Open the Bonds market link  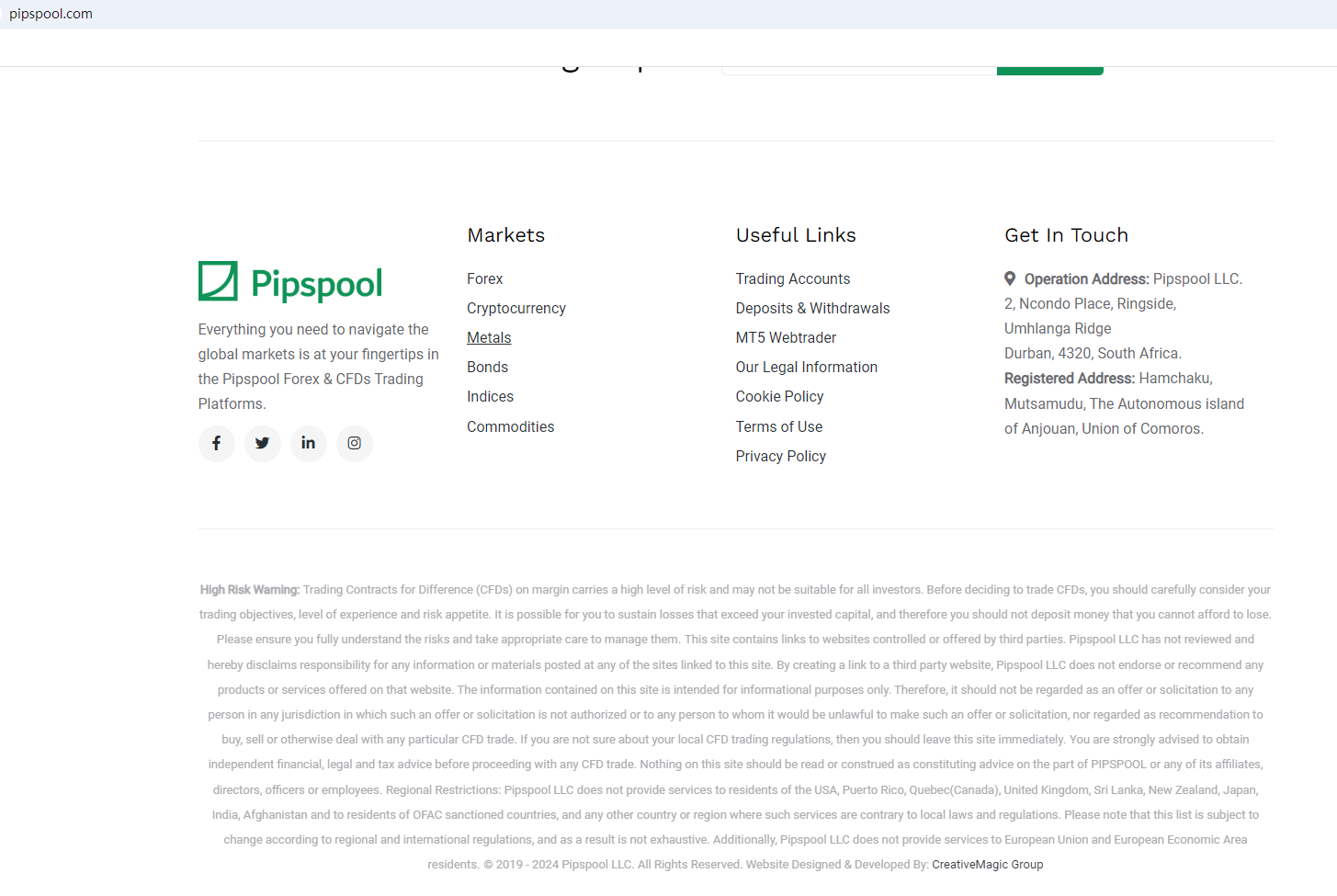click(487, 367)
